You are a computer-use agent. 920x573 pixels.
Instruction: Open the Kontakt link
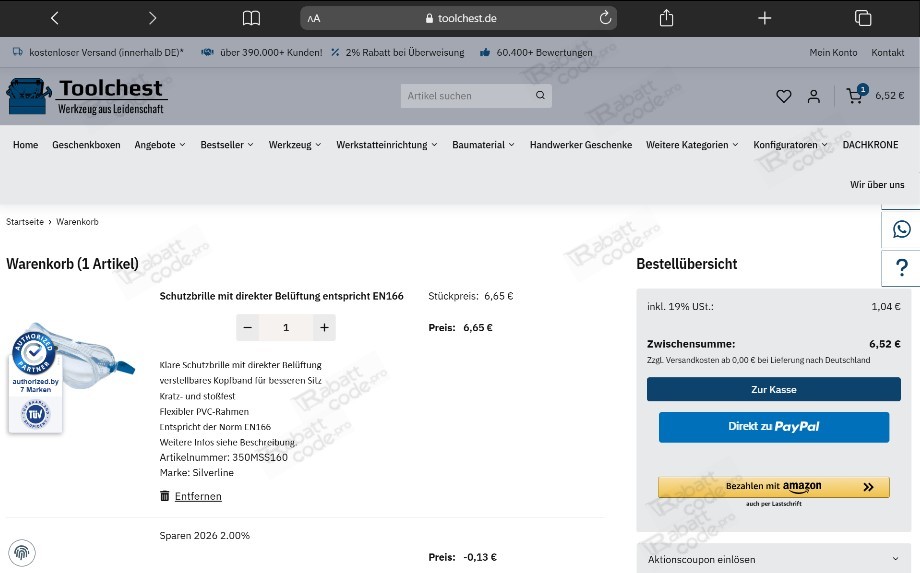tap(887, 52)
